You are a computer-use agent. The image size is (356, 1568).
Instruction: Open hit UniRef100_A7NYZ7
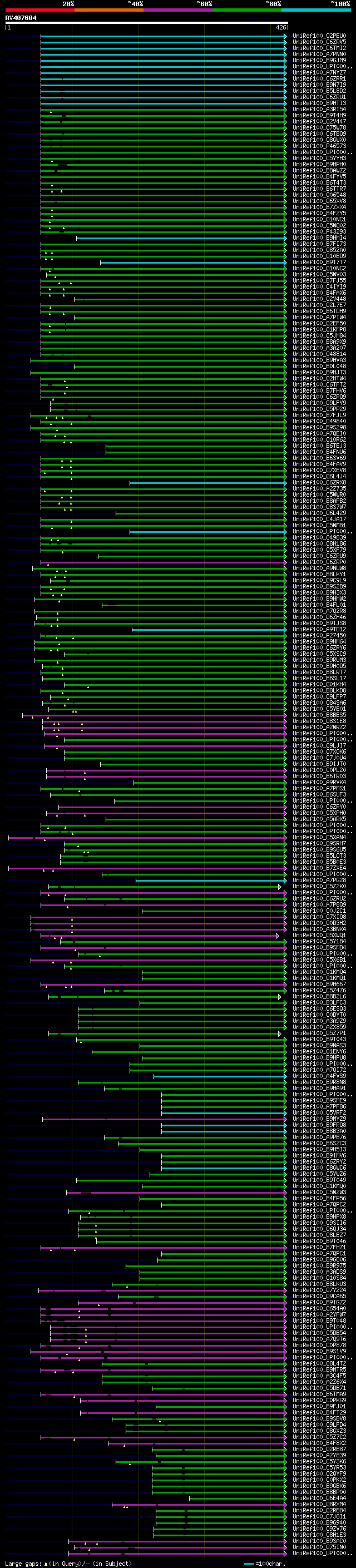tap(319, 72)
